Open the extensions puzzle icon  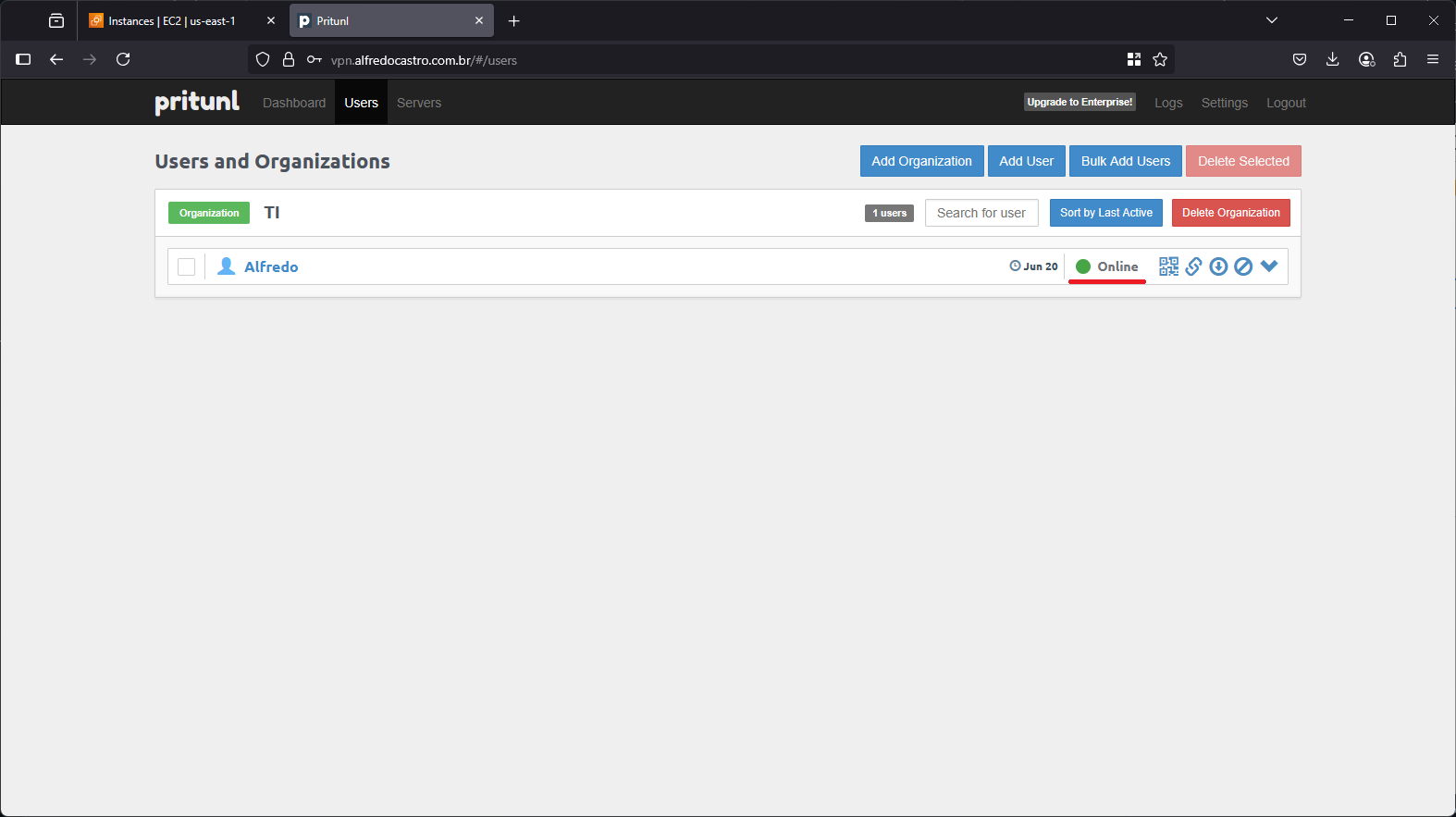(x=1400, y=59)
